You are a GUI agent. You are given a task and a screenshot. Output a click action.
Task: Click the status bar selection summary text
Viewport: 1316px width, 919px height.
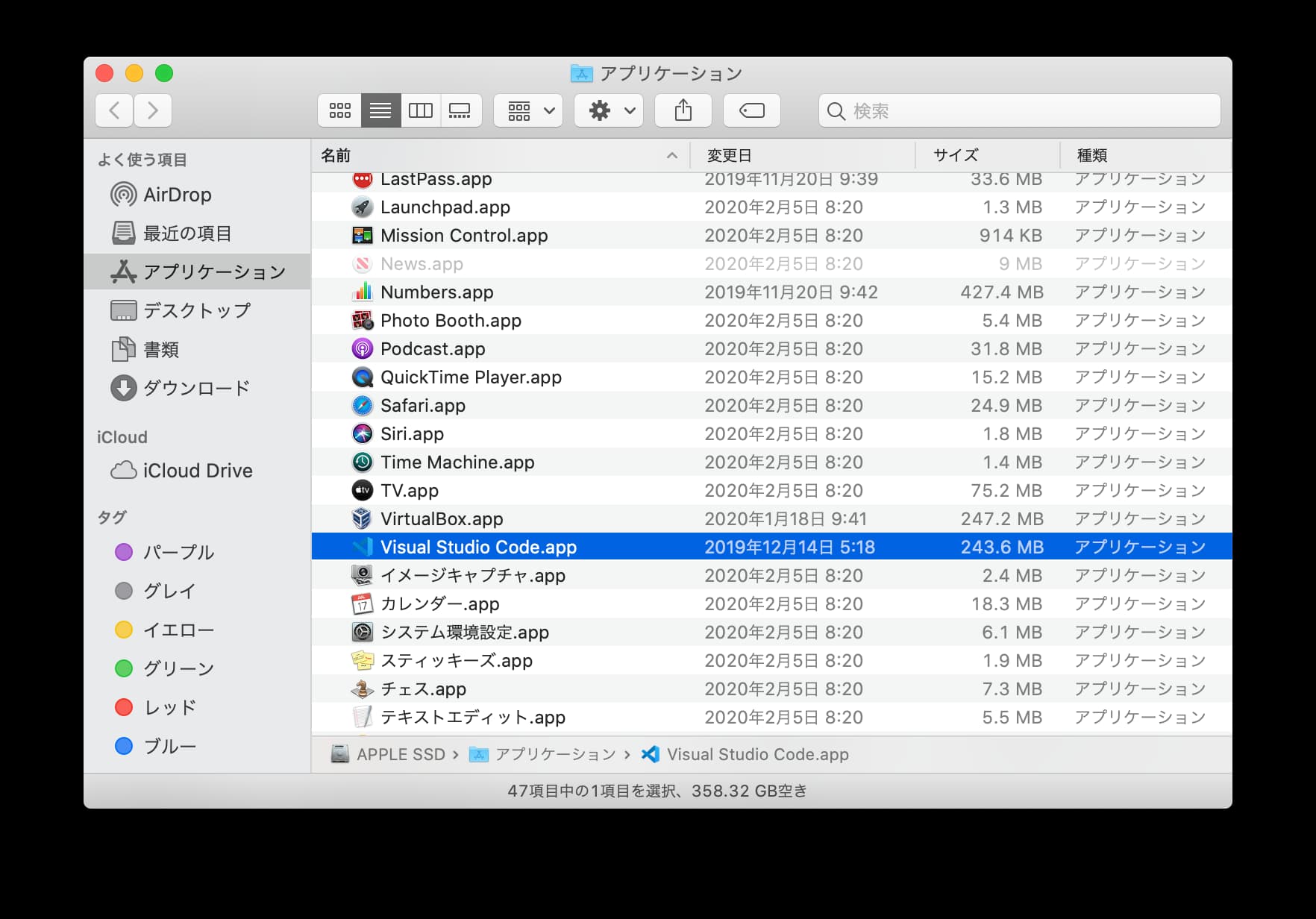(657, 791)
